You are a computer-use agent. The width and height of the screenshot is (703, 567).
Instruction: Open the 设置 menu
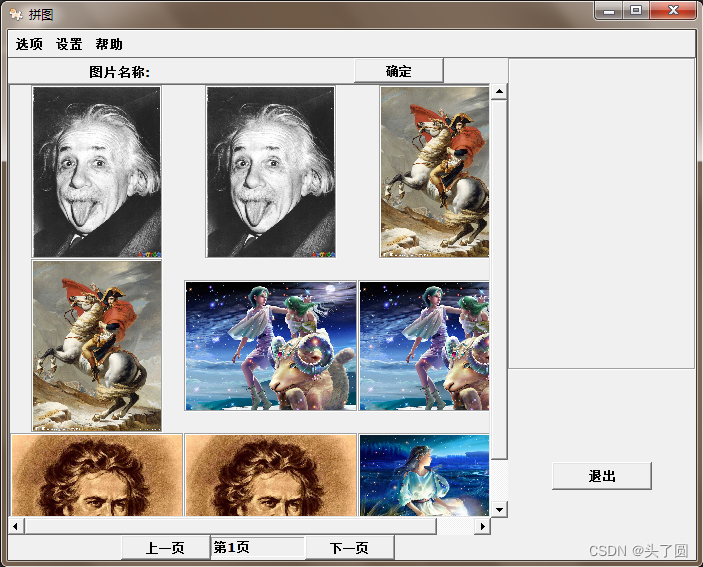pos(69,44)
